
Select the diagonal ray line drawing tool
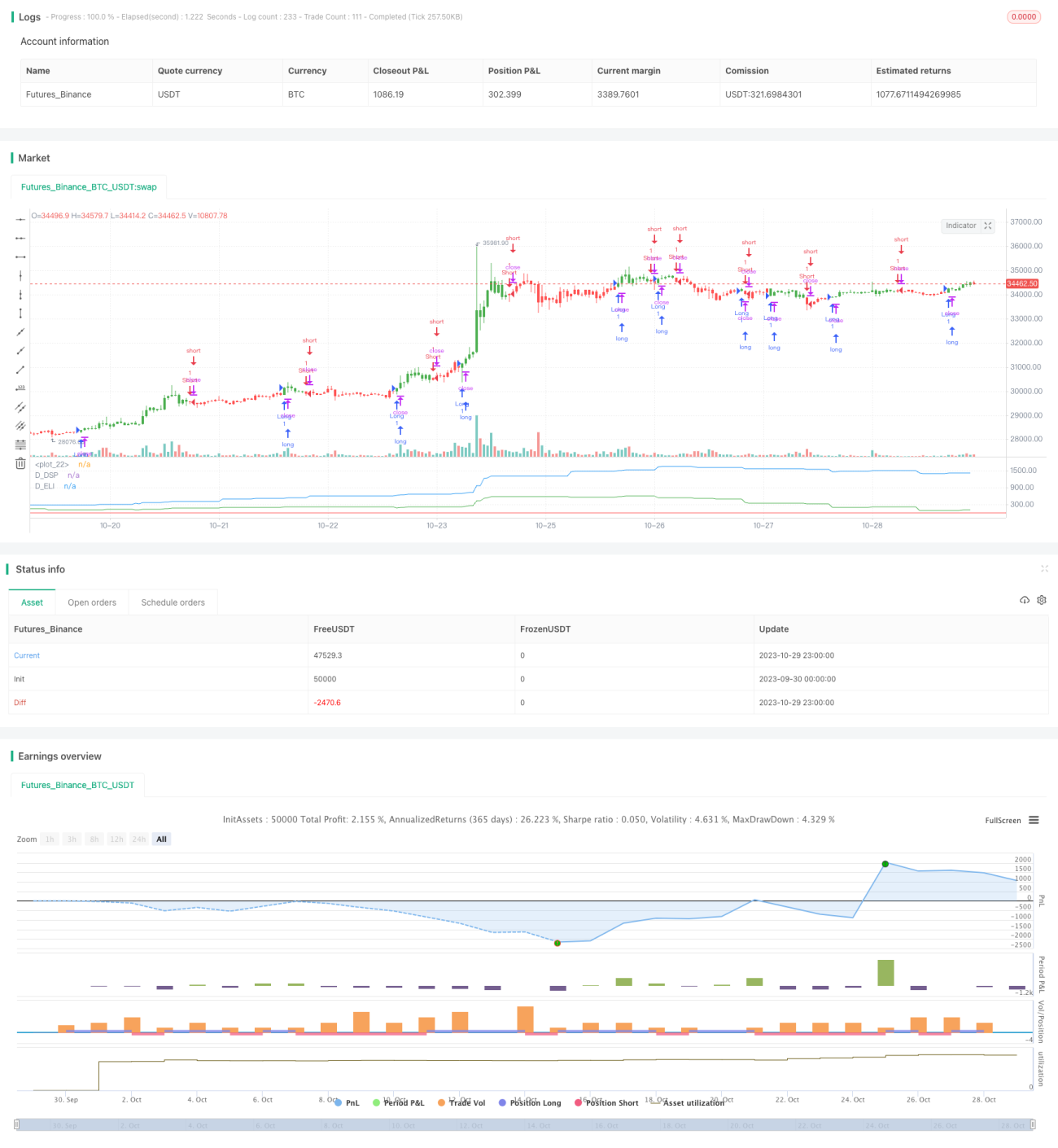(x=20, y=350)
